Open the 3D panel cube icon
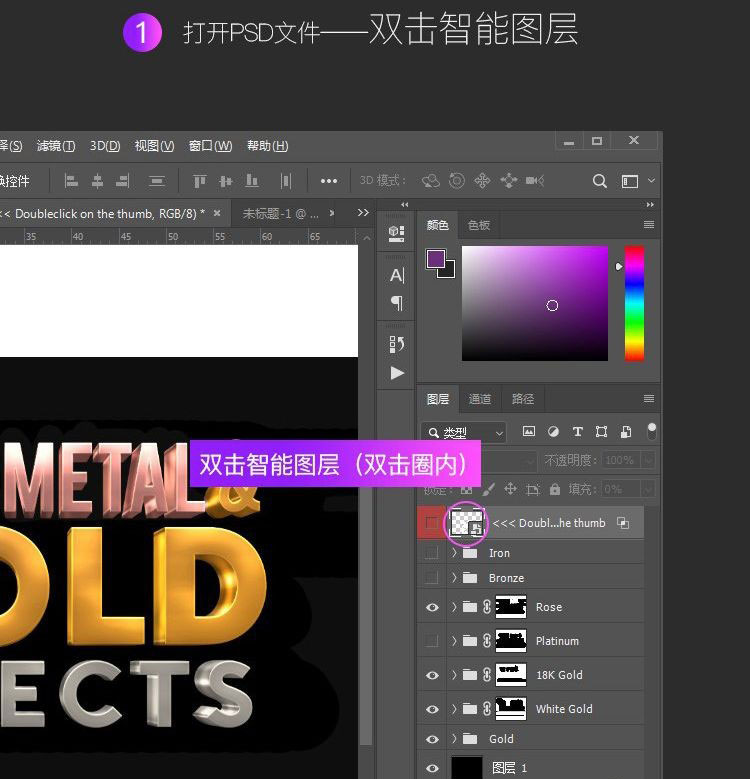750x779 pixels. (397, 233)
